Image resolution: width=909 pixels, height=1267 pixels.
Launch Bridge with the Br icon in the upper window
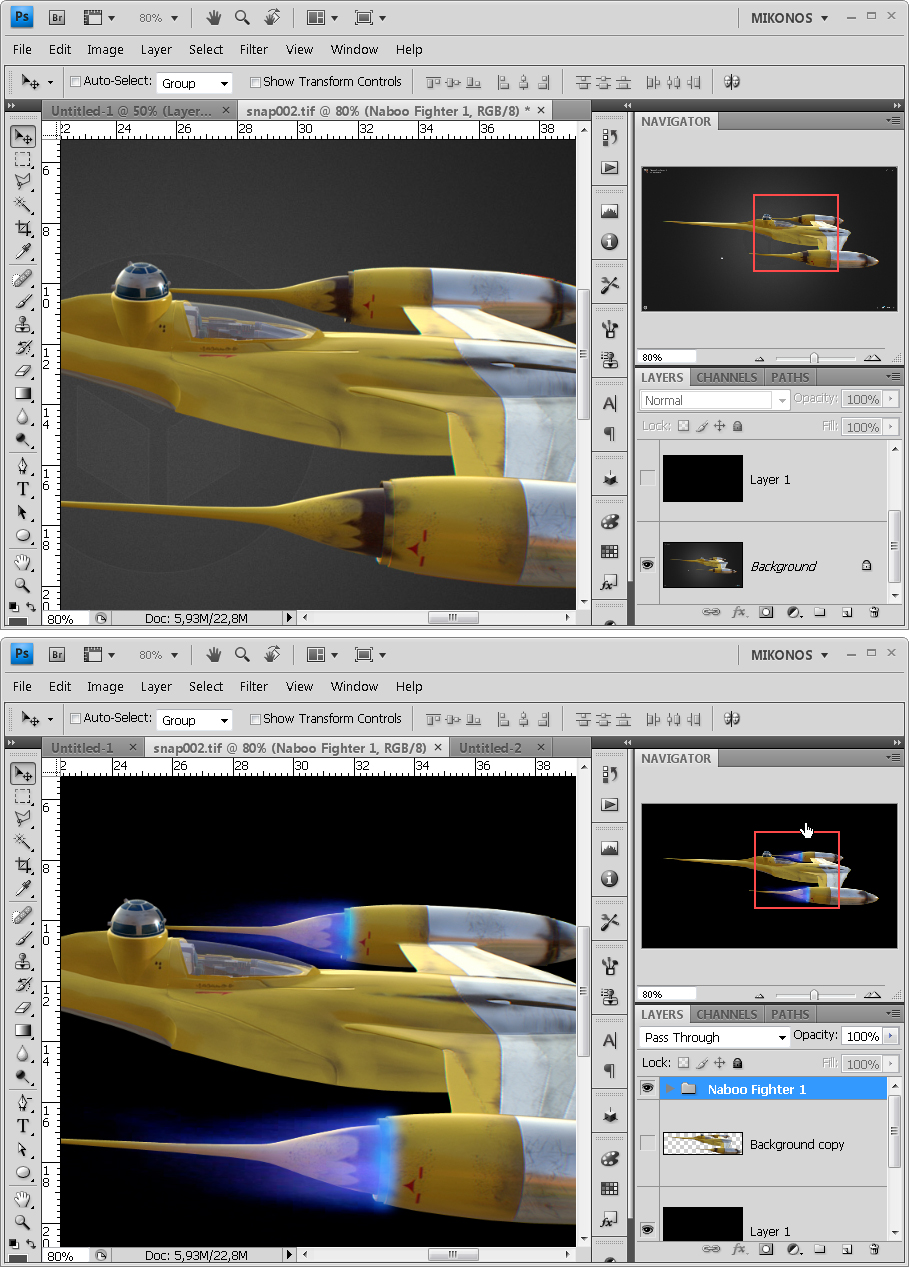click(x=57, y=18)
